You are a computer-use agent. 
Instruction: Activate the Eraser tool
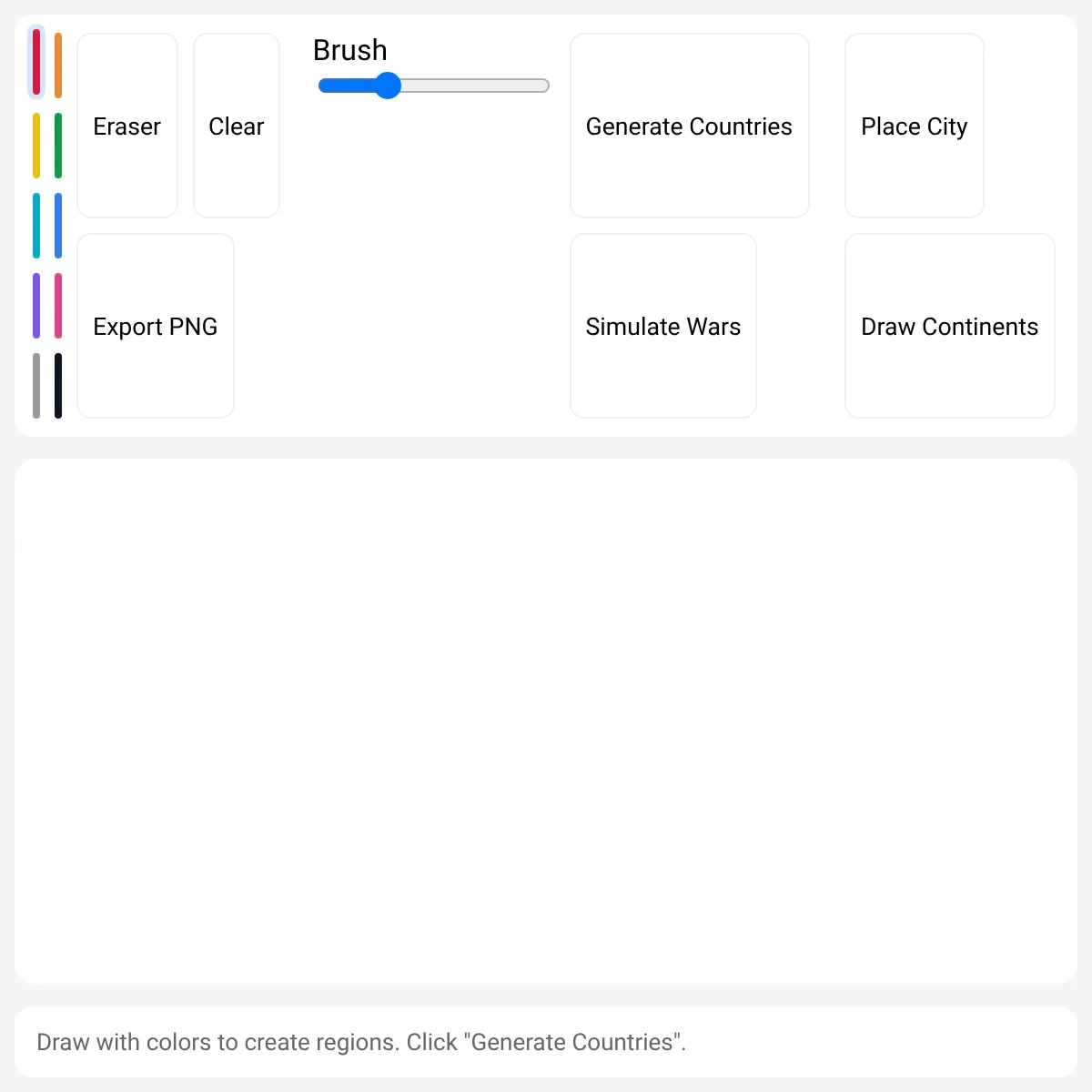coord(127,126)
